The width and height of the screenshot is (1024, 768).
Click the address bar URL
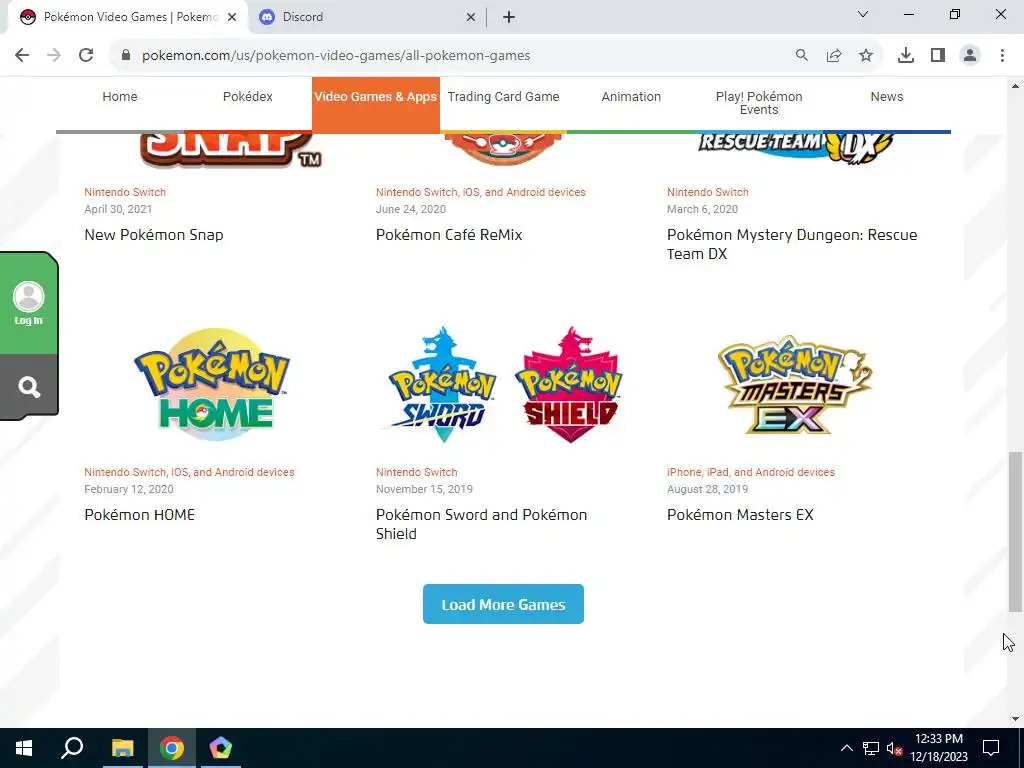pyautogui.click(x=336, y=56)
